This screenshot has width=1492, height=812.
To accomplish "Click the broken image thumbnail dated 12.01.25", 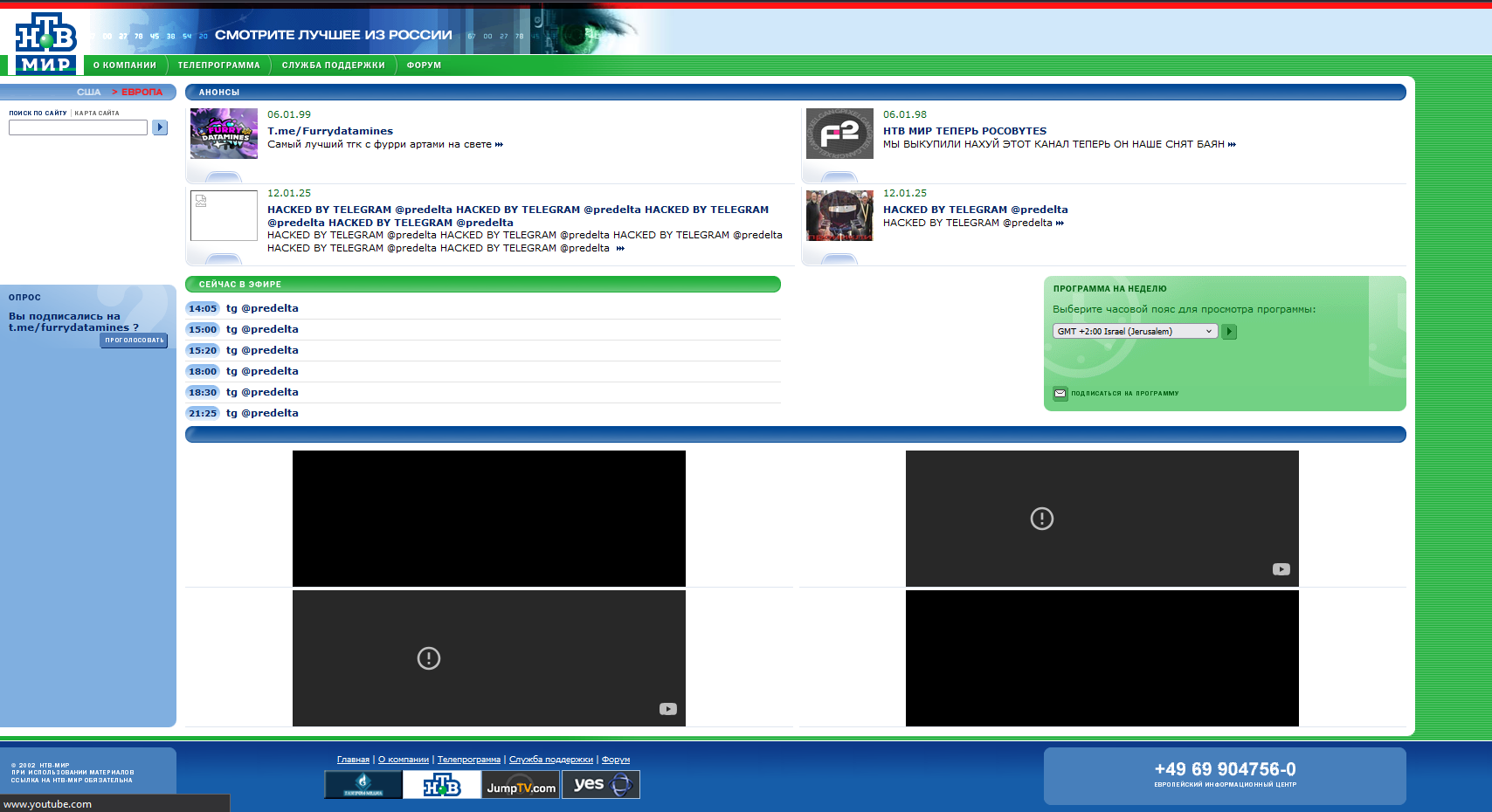I will [x=224, y=216].
